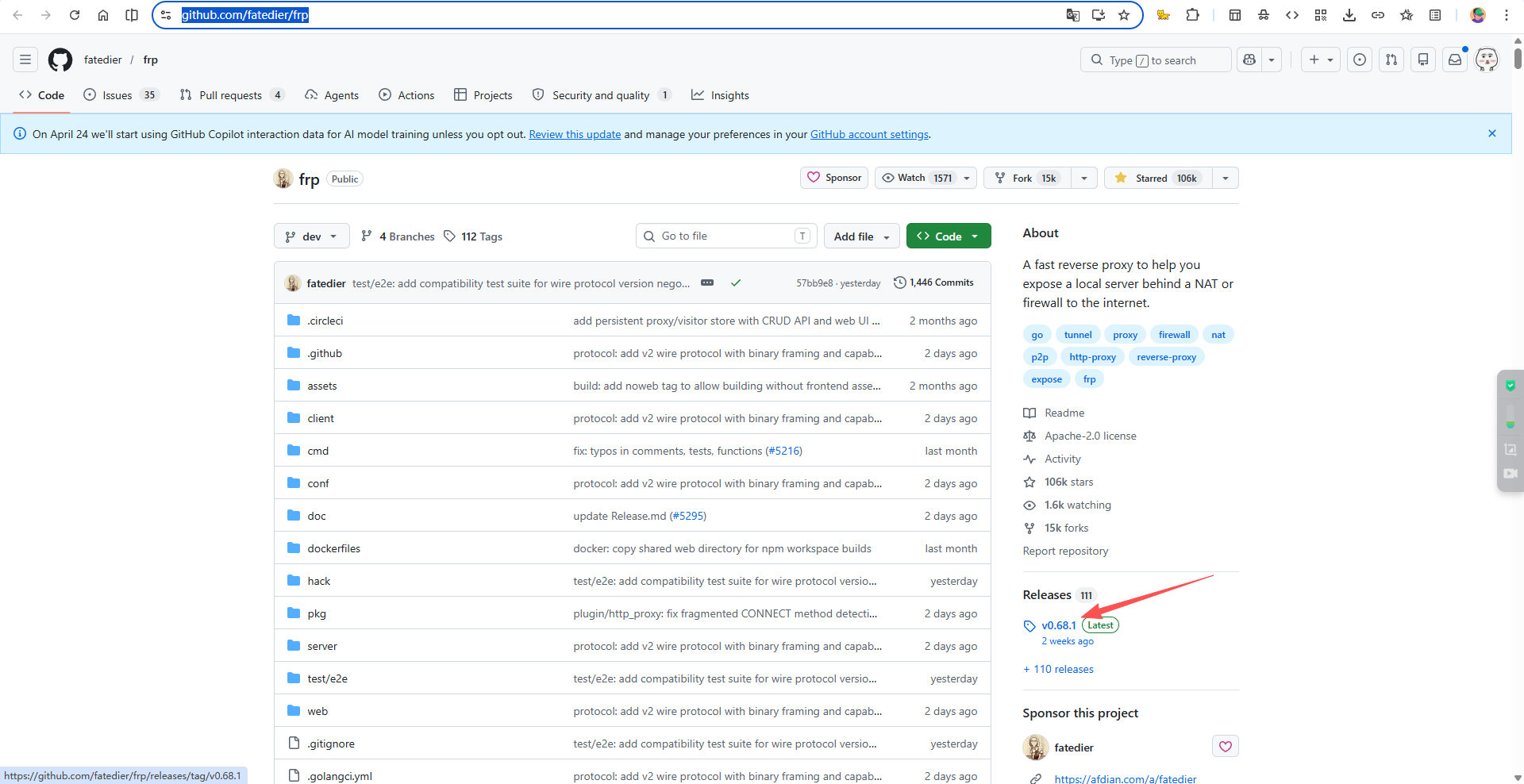View the 112 Tags list
The width and height of the screenshot is (1524, 784).
click(x=473, y=236)
